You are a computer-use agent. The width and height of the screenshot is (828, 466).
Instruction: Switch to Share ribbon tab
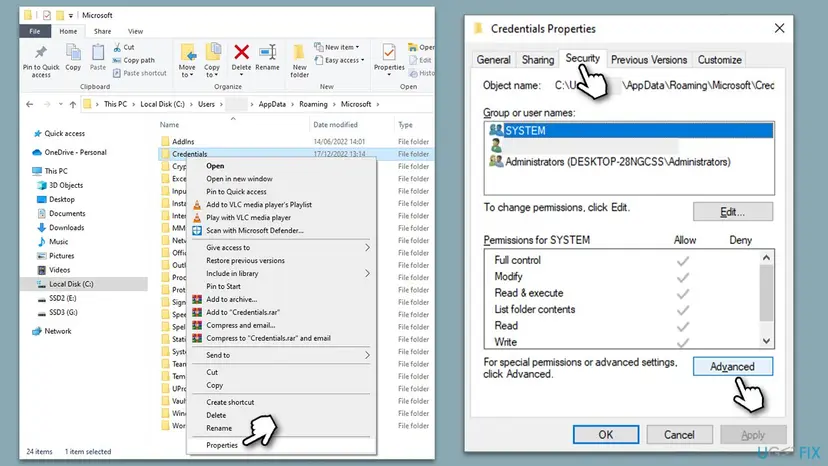102,31
